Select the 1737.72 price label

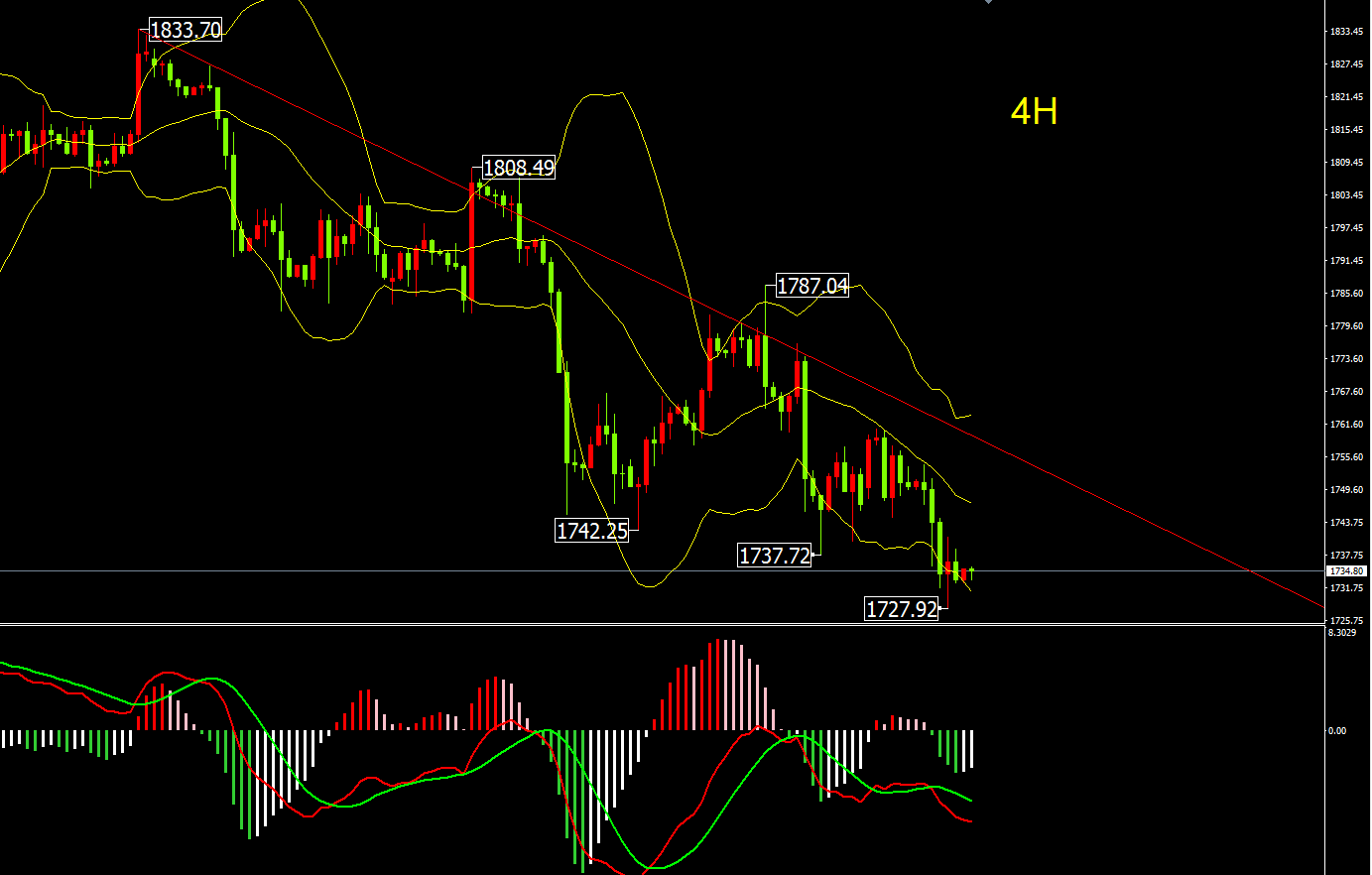tap(775, 556)
